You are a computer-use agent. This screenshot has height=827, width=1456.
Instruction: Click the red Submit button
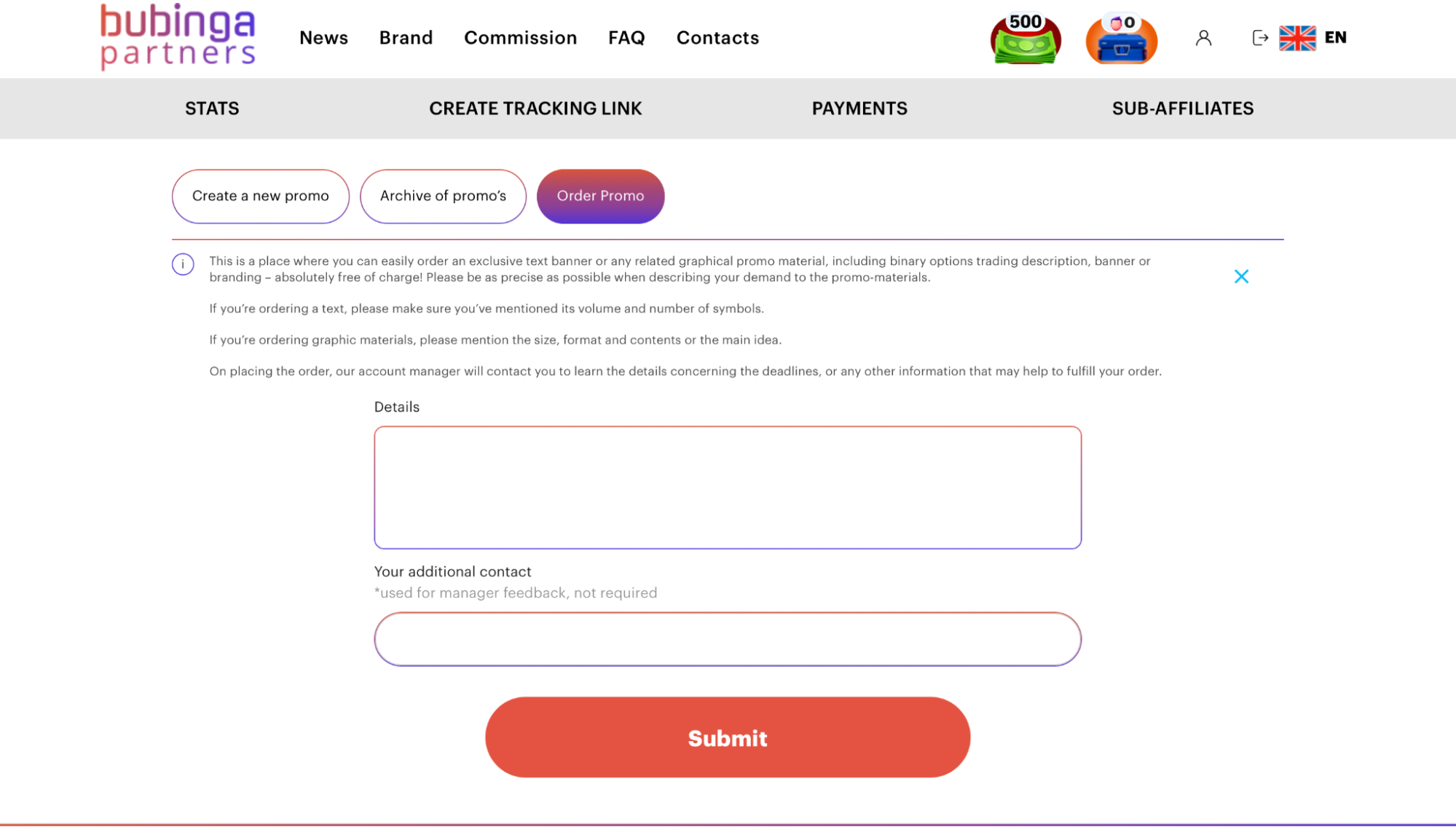click(728, 737)
